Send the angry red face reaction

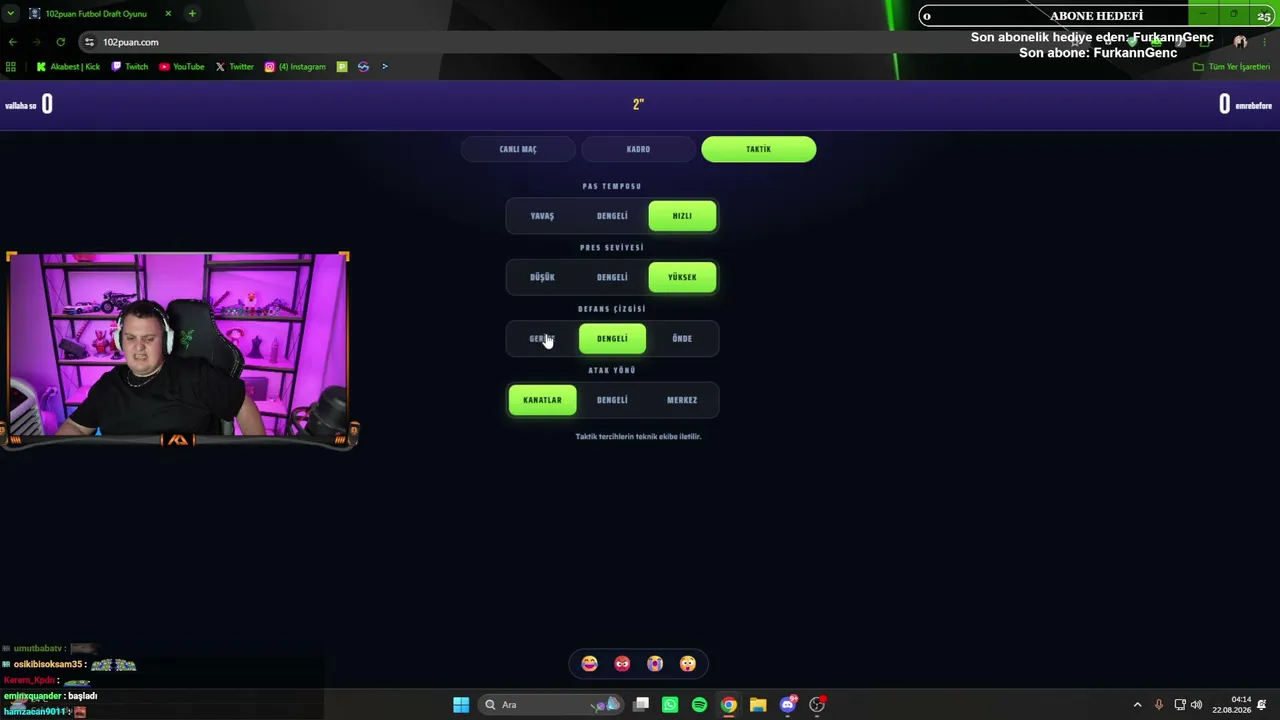click(622, 664)
